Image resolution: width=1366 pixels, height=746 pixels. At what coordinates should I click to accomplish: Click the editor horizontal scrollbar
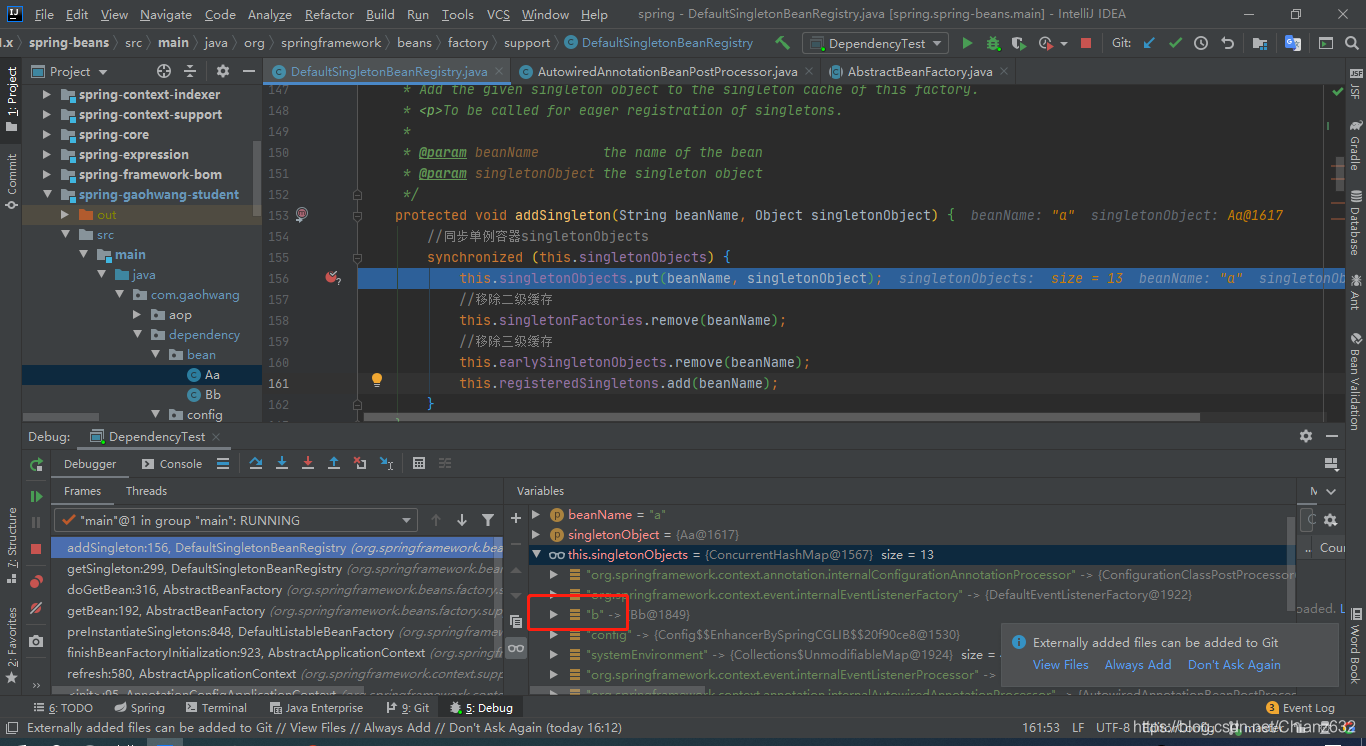click(780, 418)
